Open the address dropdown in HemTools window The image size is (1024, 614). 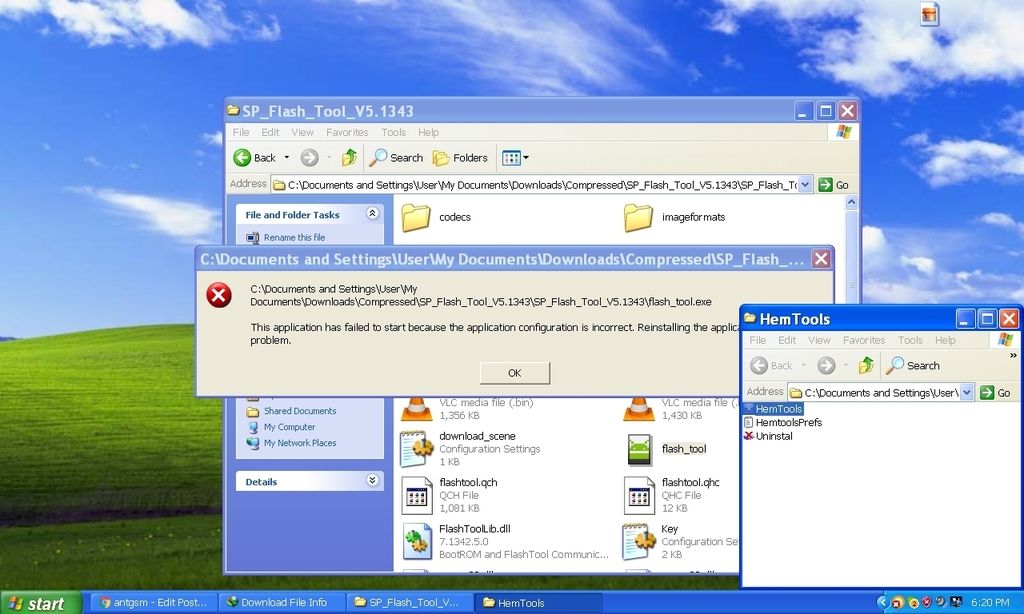coord(966,393)
